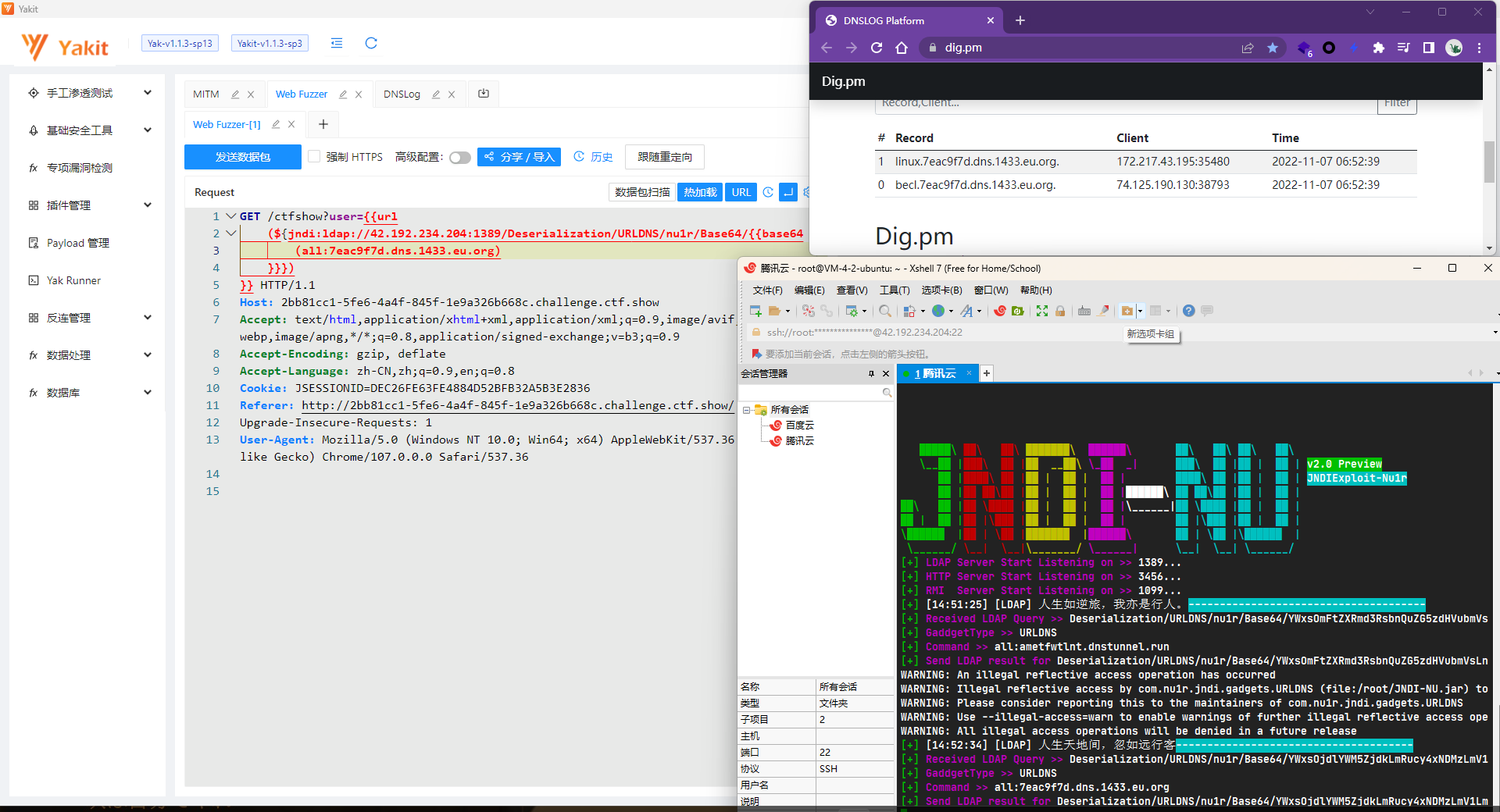Viewport: 1500px width, 812px height.
Task: Open Payload 管理 in Yakit sidebar
Action: 78,243
